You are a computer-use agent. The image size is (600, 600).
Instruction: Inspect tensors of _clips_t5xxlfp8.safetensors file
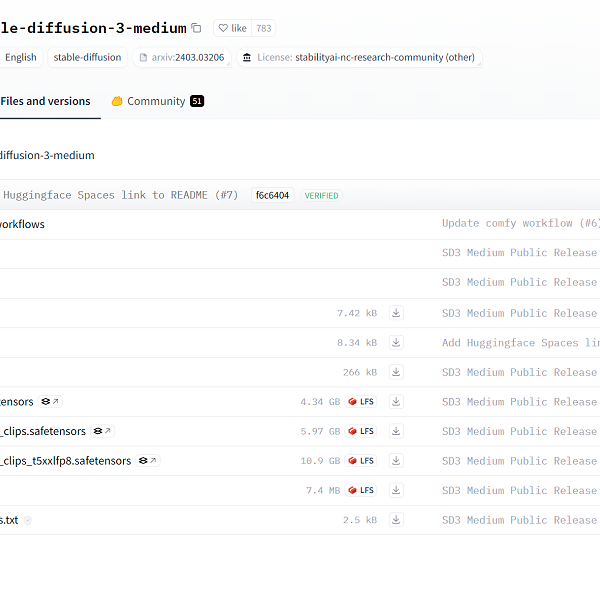148,461
